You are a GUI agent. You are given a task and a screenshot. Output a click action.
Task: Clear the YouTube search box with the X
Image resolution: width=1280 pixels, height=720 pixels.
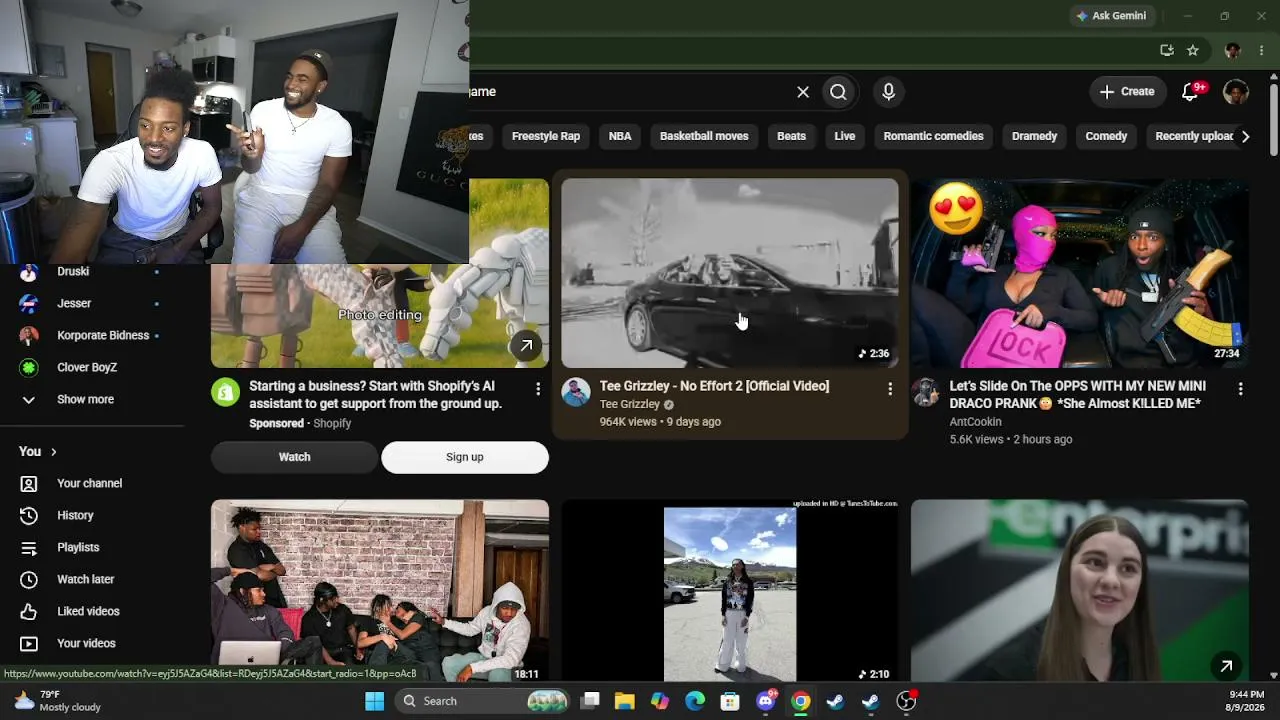pyautogui.click(x=803, y=92)
